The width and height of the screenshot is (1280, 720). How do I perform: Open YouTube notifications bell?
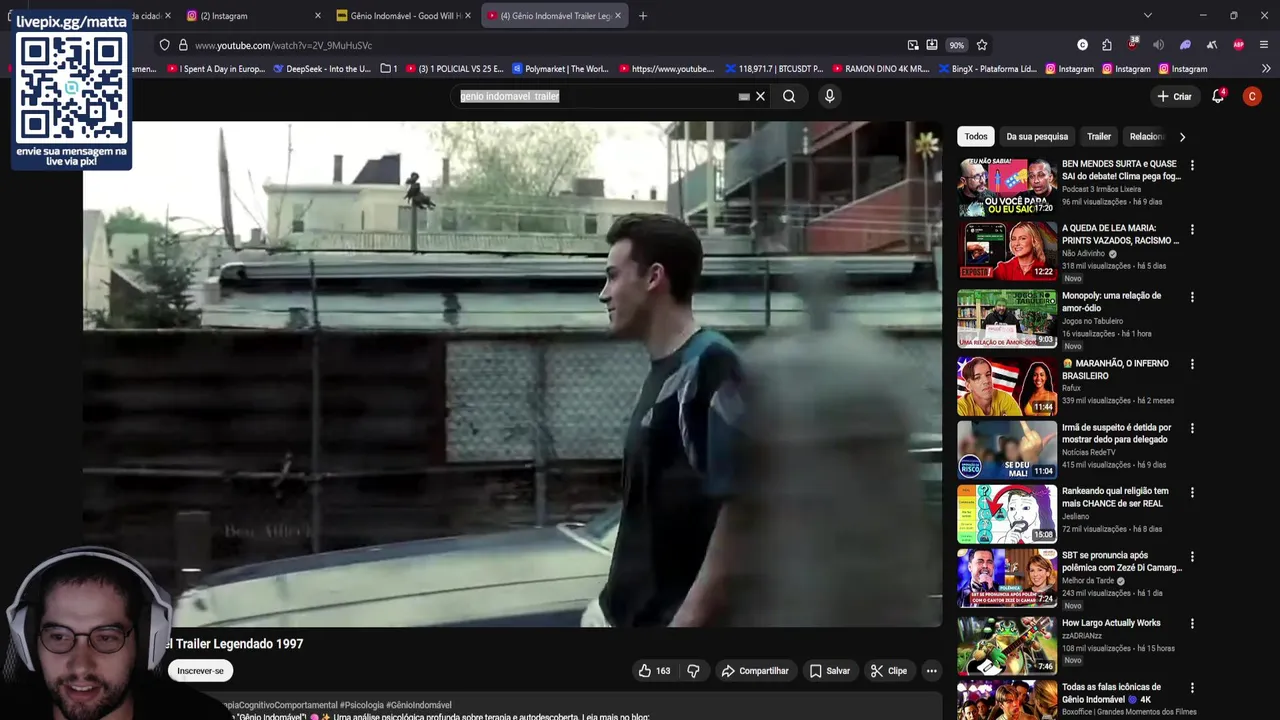tap(1218, 96)
